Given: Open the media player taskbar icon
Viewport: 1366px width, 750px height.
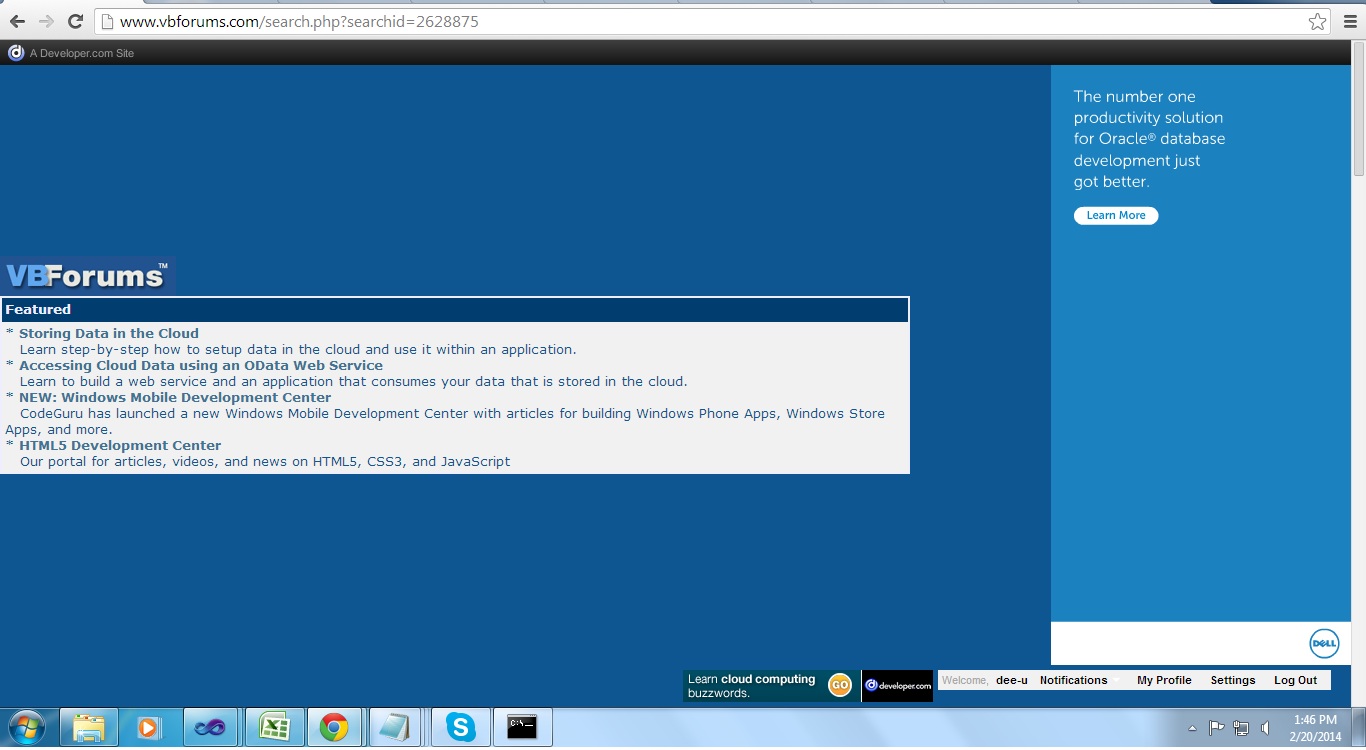Looking at the screenshot, I should (148, 727).
